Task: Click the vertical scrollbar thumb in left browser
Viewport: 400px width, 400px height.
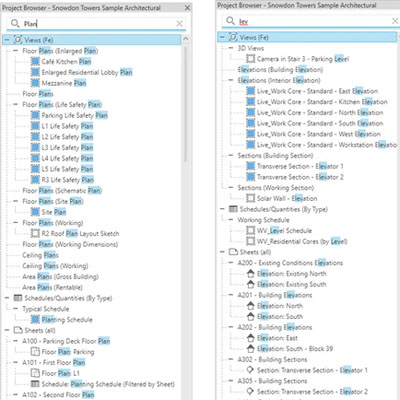Action: pos(186,104)
